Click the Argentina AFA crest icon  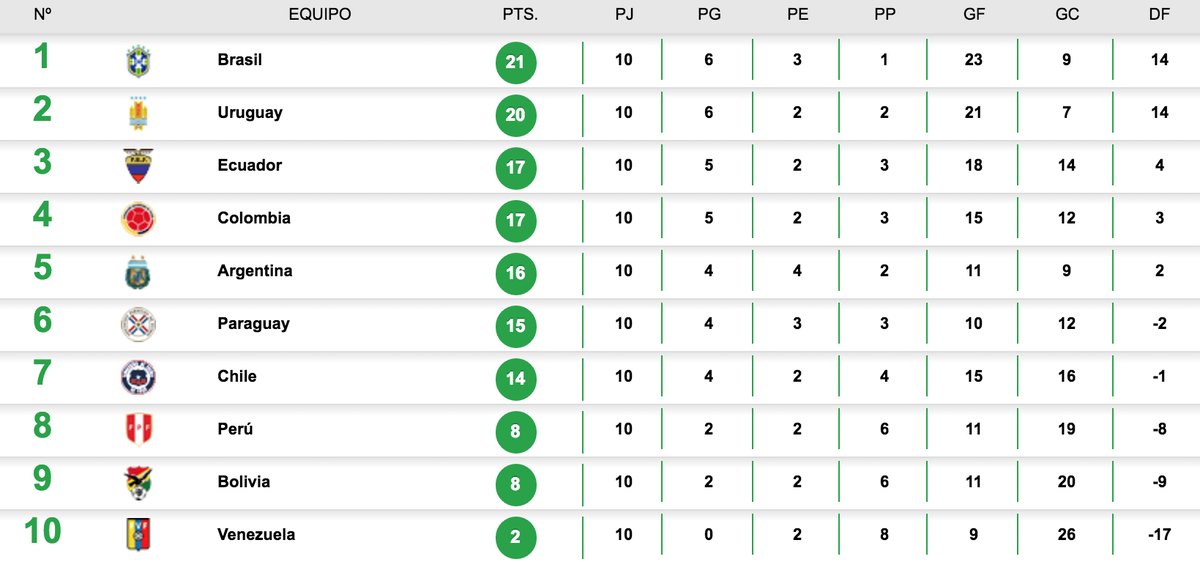pos(138,272)
